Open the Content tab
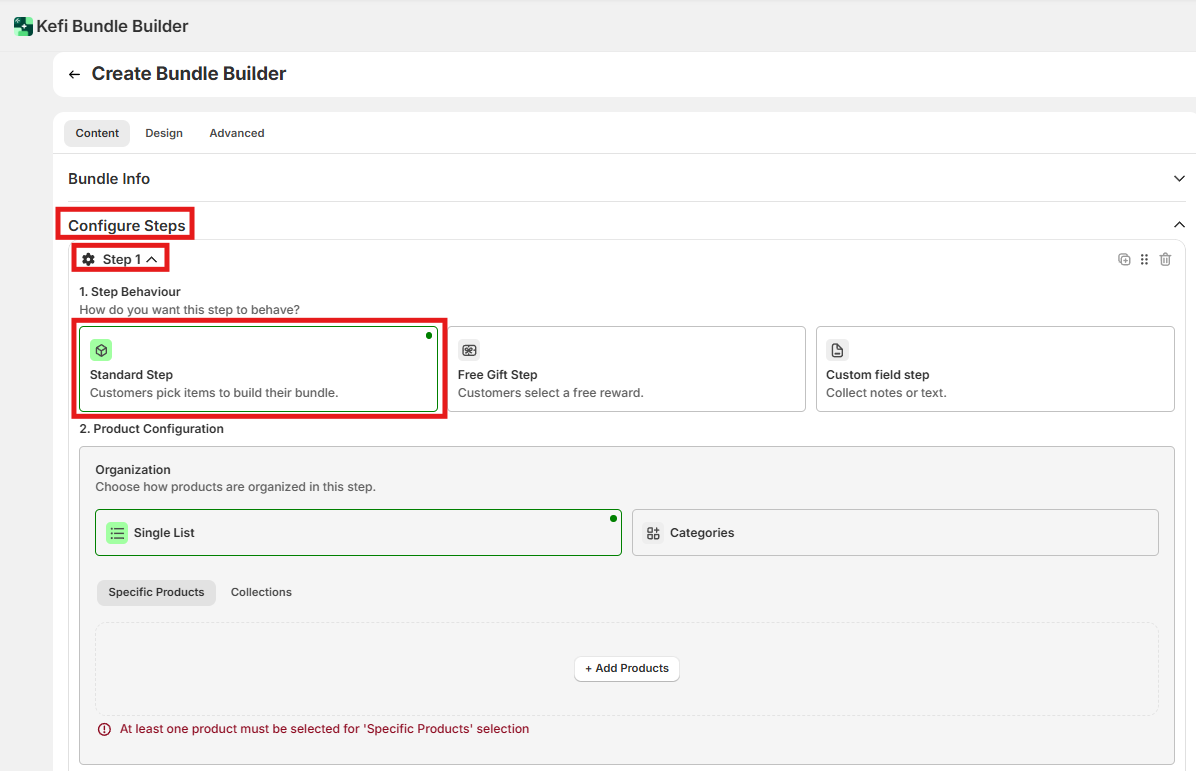 (97, 133)
